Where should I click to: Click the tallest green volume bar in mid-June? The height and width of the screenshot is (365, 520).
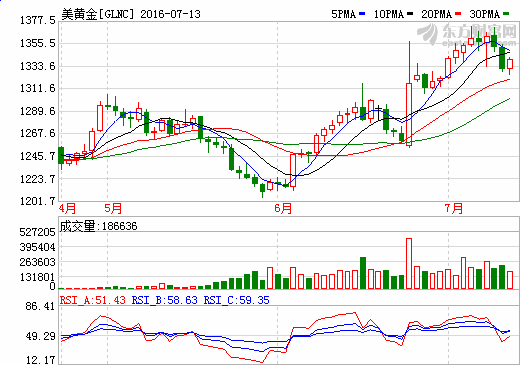tap(363, 273)
